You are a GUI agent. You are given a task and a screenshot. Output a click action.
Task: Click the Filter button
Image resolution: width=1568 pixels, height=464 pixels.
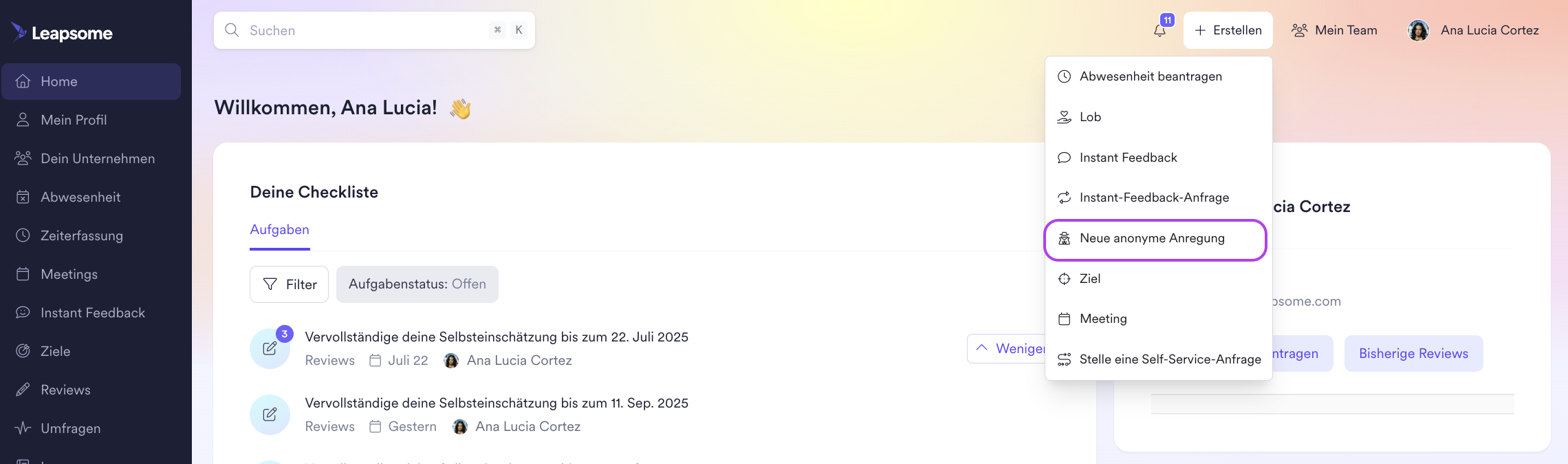click(290, 284)
